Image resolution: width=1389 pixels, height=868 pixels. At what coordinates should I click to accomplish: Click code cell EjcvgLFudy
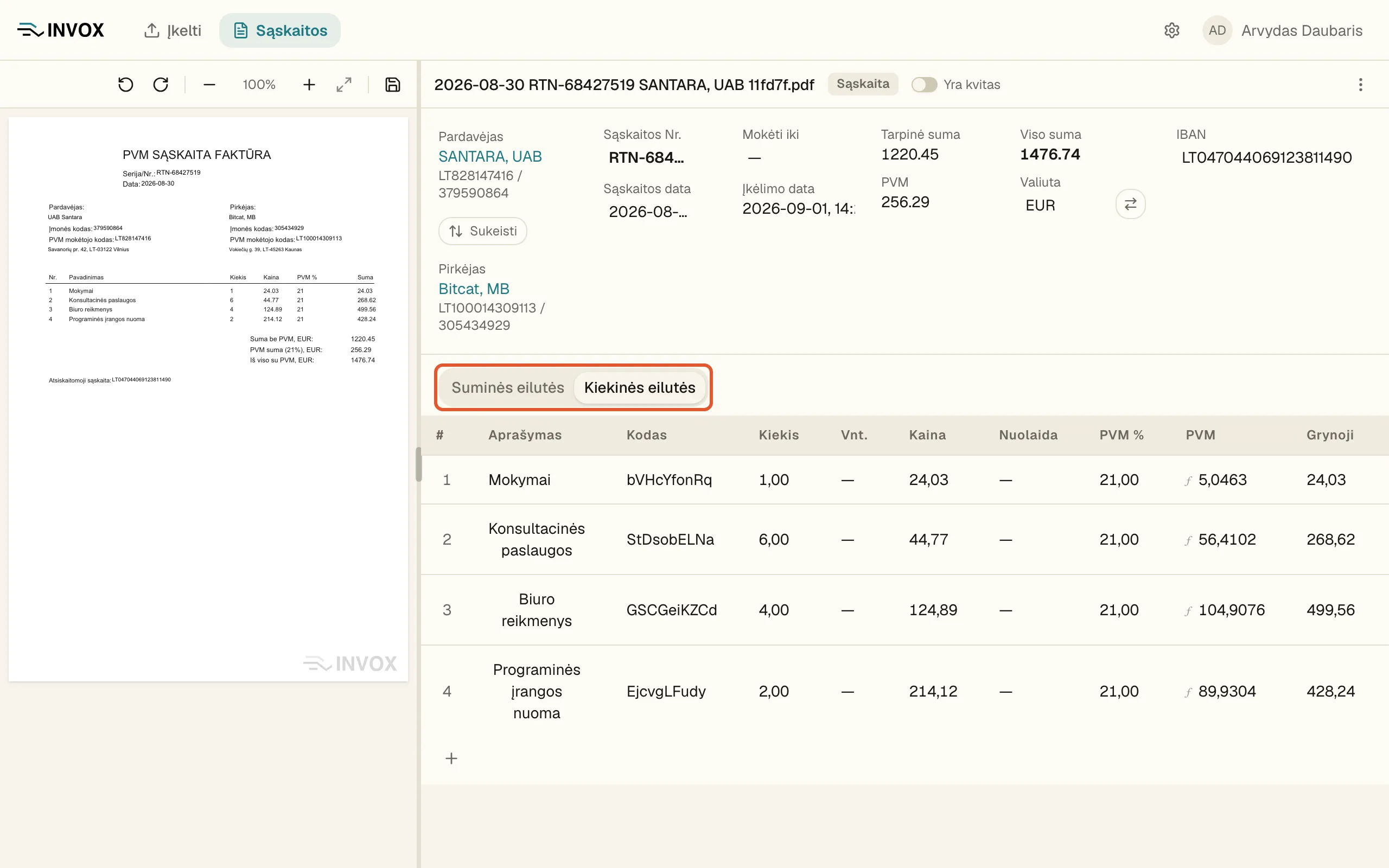(666, 692)
